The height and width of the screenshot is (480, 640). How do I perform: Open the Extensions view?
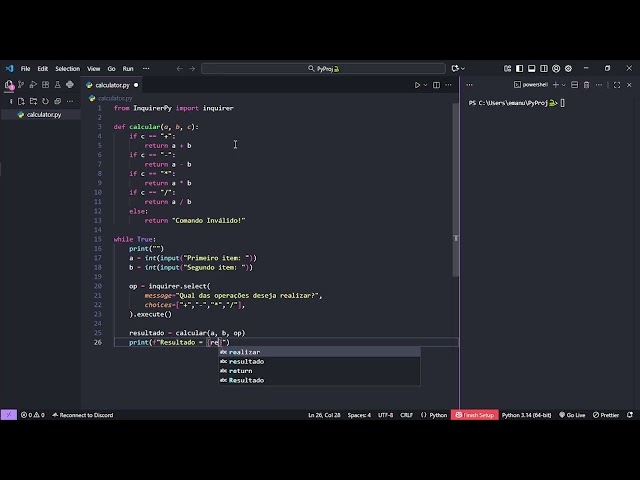[45, 84]
